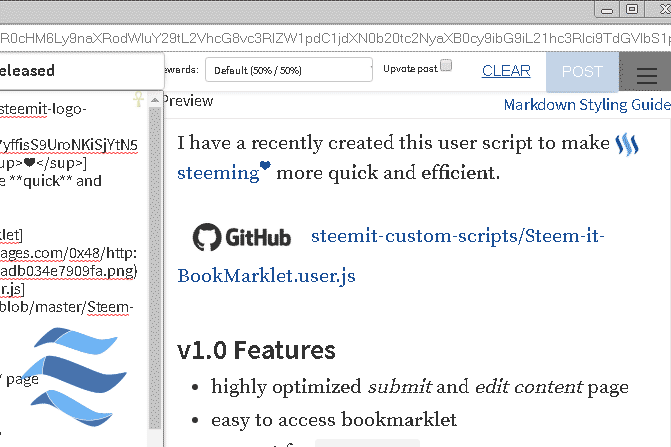The width and height of the screenshot is (671, 447).
Task: Open the Markdown Styling Guide link
Action: (x=586, y=104)
